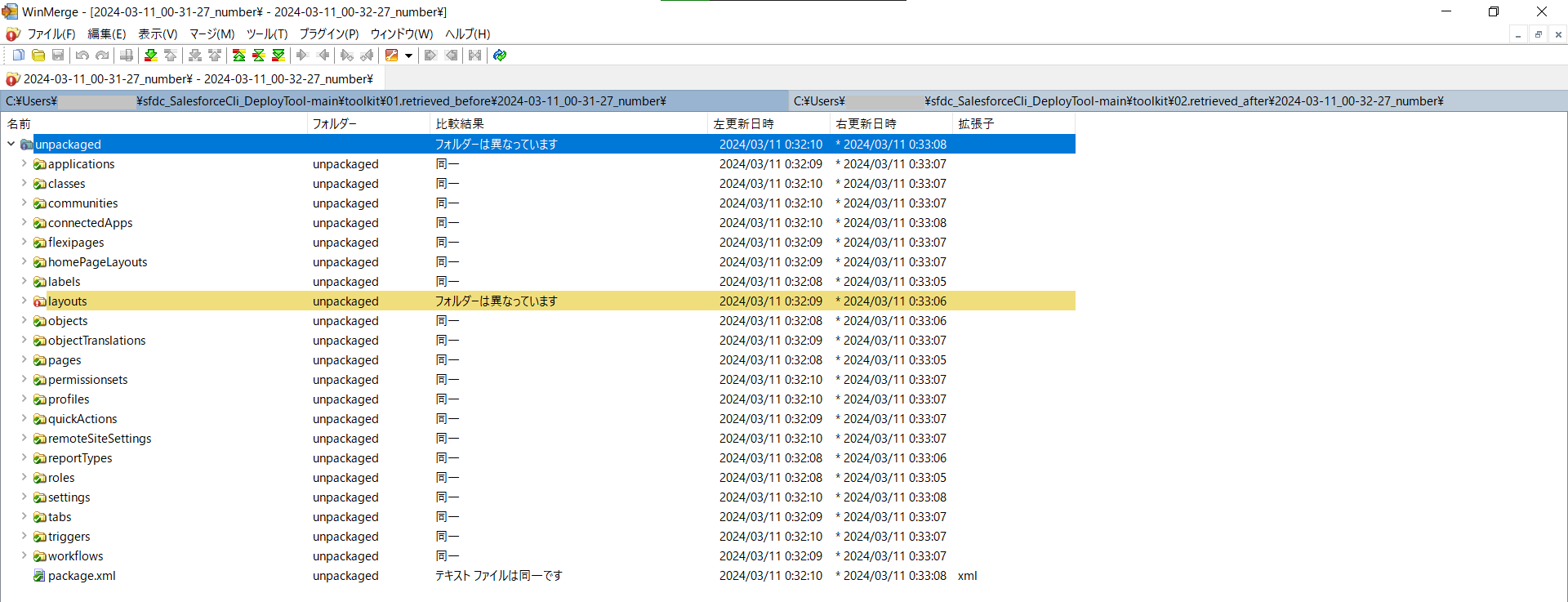
Task: Sort by the 名前 column header
Action: pos(154,123)
